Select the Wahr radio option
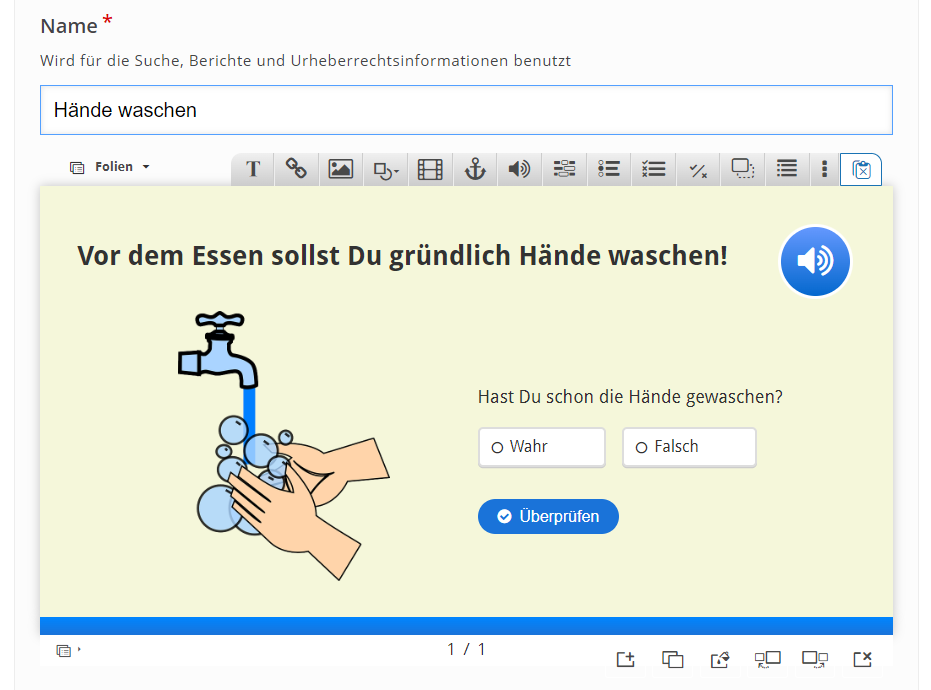 click(542, 447)
